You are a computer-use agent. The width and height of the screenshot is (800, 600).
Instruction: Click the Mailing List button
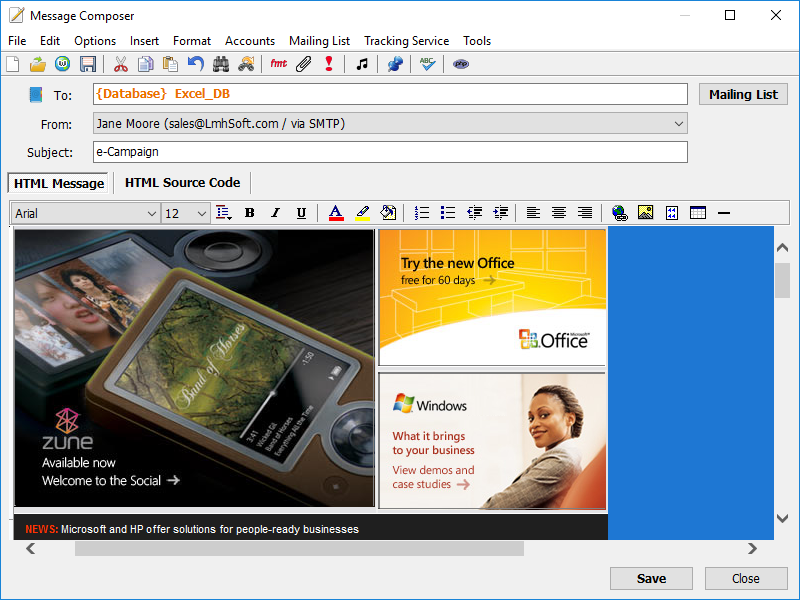tap(743, 94)
